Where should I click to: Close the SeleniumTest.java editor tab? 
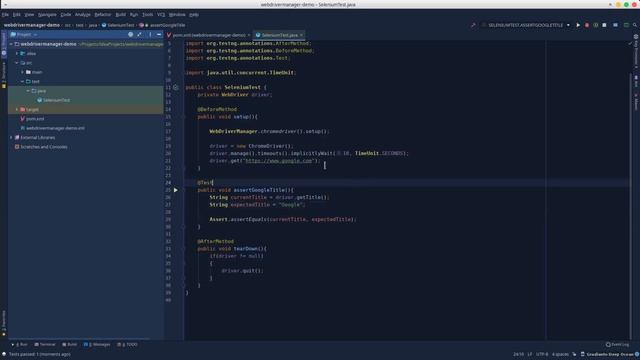click(301, 35)
